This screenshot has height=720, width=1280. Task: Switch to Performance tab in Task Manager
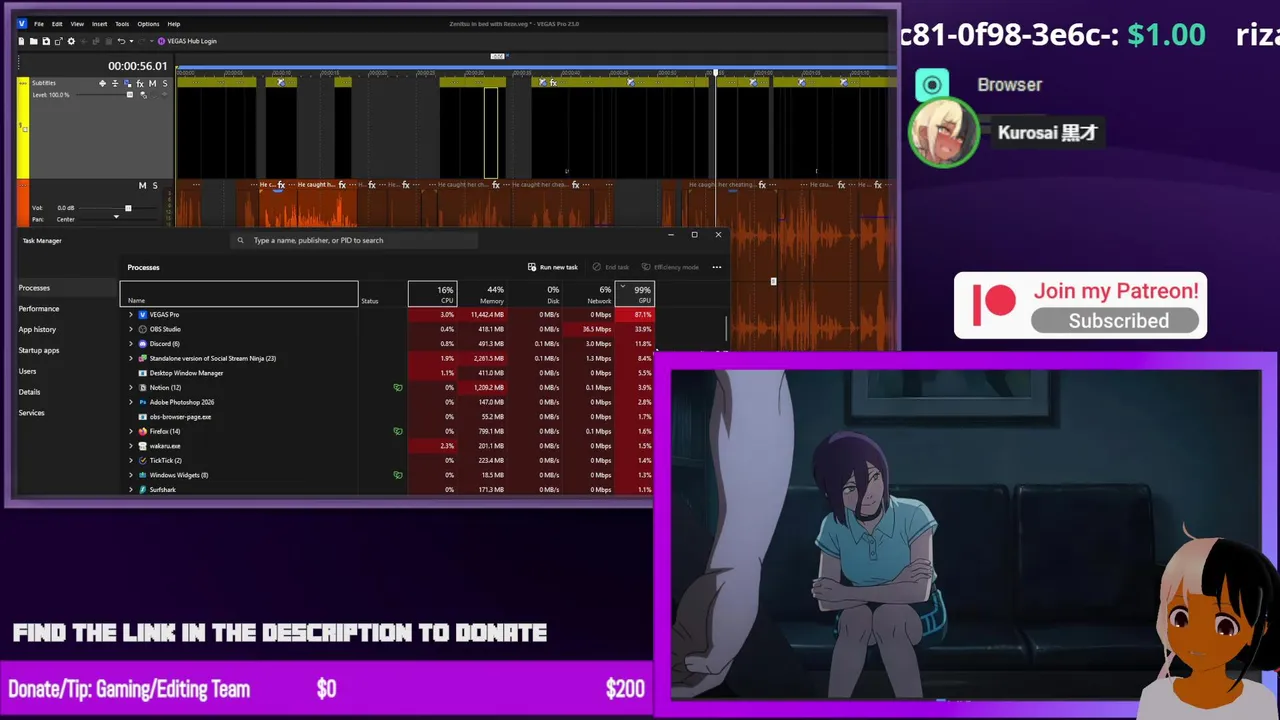(x=39, y=308)
